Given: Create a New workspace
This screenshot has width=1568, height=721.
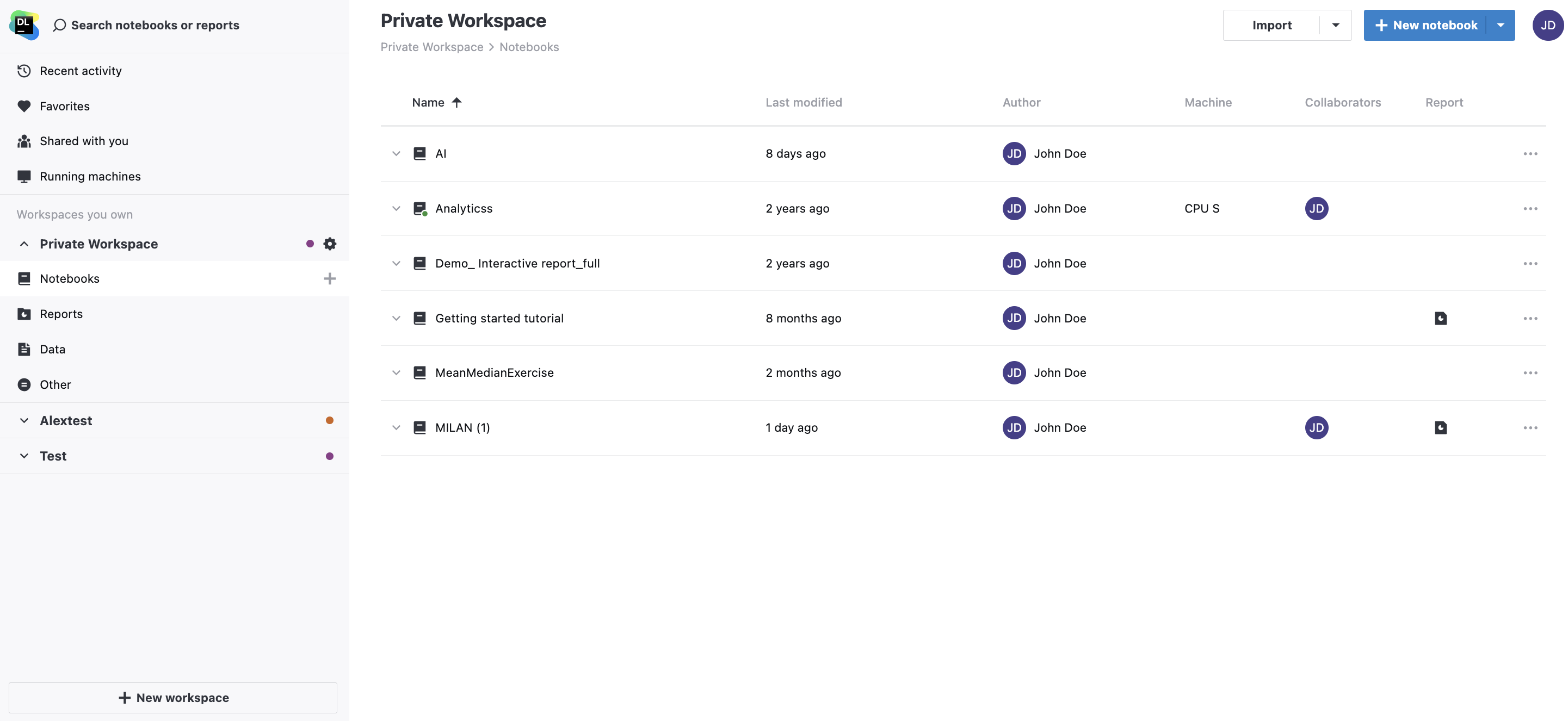Looking at the screenshot, I should click(x=173, y=697).
